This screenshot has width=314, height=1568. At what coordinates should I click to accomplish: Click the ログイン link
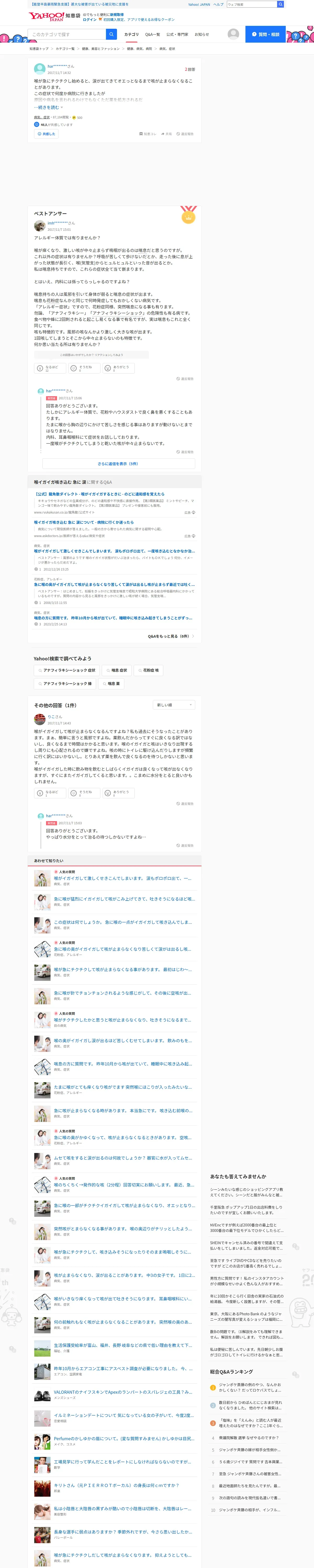tap(90, 20)
